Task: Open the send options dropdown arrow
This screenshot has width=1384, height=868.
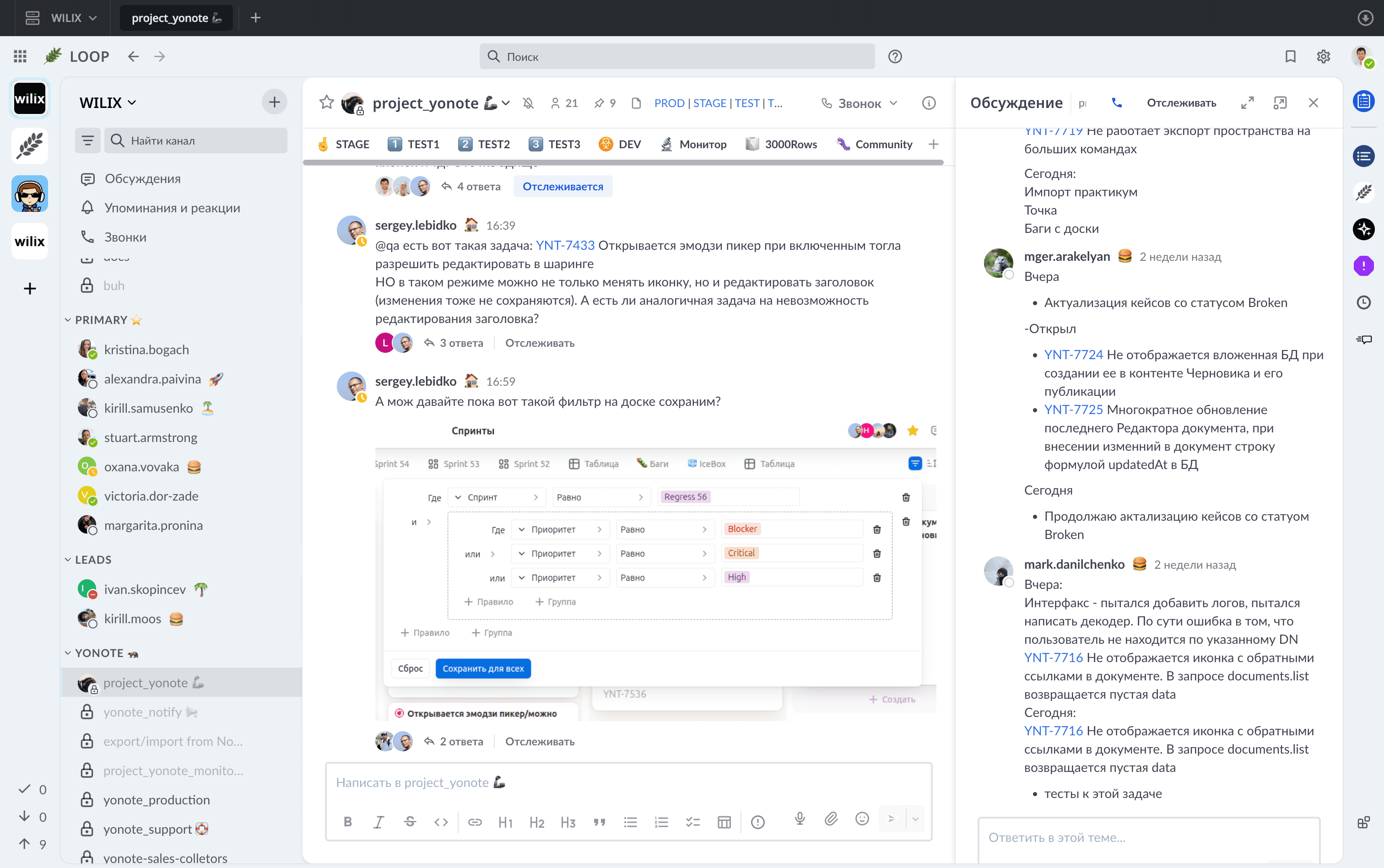Action: click(916, 819)
